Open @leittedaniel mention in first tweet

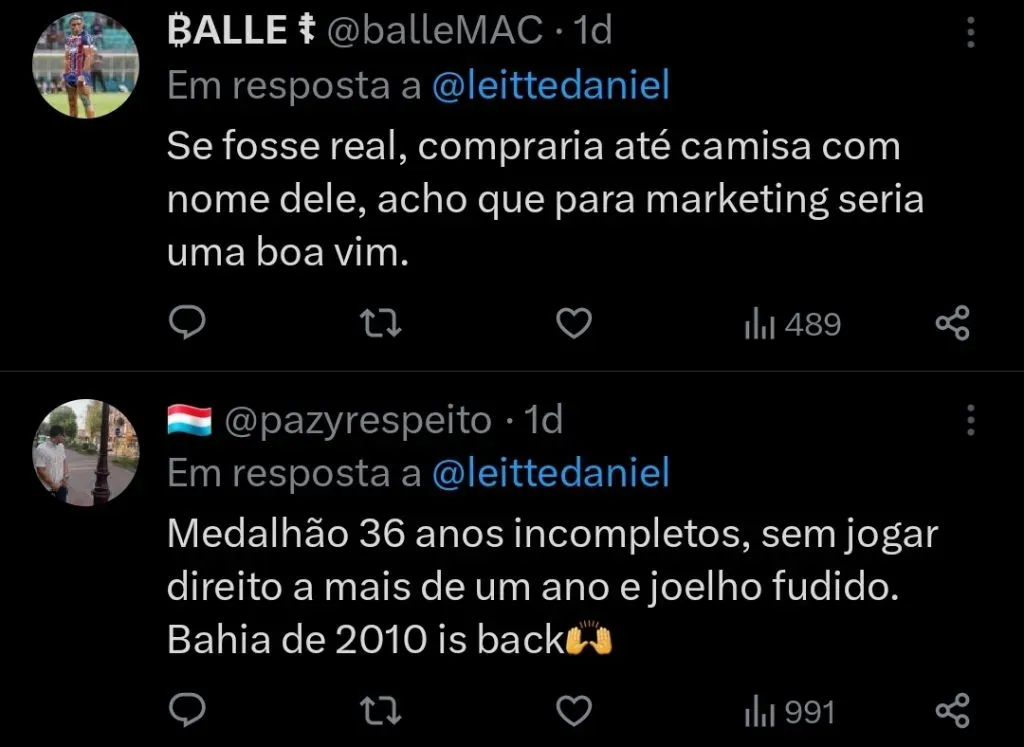[550, 86]
